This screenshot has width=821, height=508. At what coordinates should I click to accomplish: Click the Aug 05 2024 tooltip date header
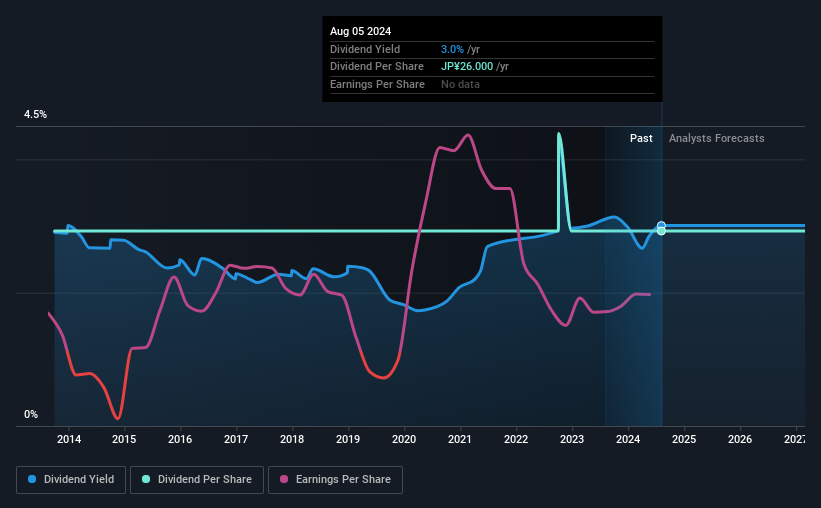[x=360, y=31]
